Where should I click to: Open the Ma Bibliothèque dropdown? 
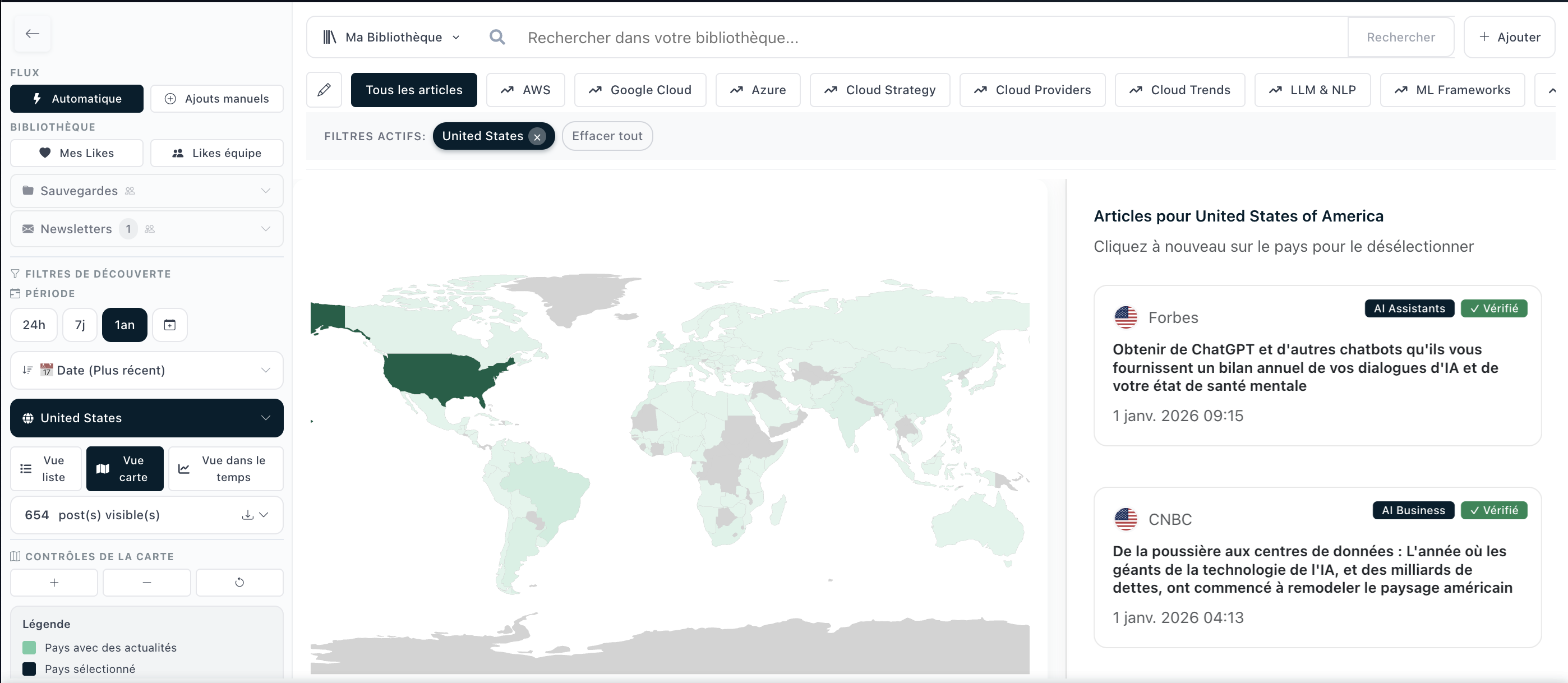393,37
